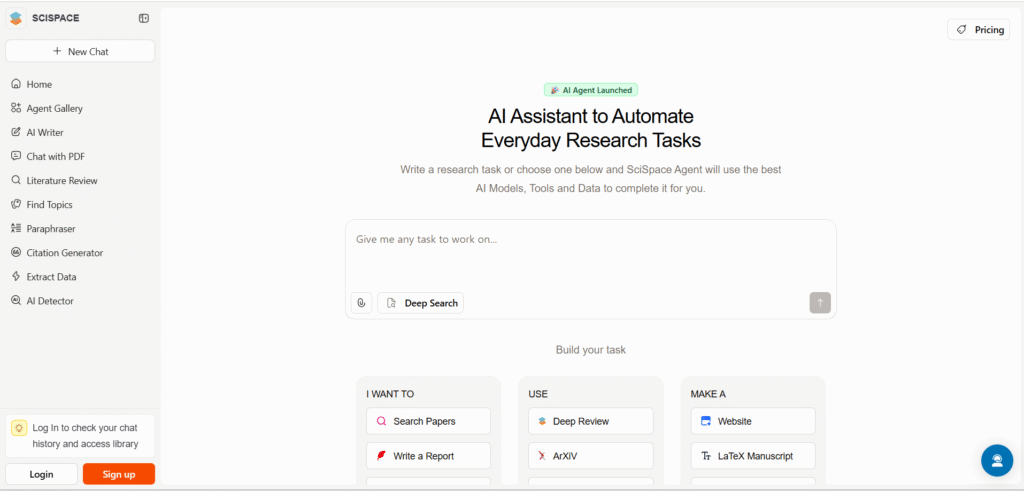Click the Citation Generator icon
The height and width of the screenshot is (491, 1024).
tap(16, 253)
